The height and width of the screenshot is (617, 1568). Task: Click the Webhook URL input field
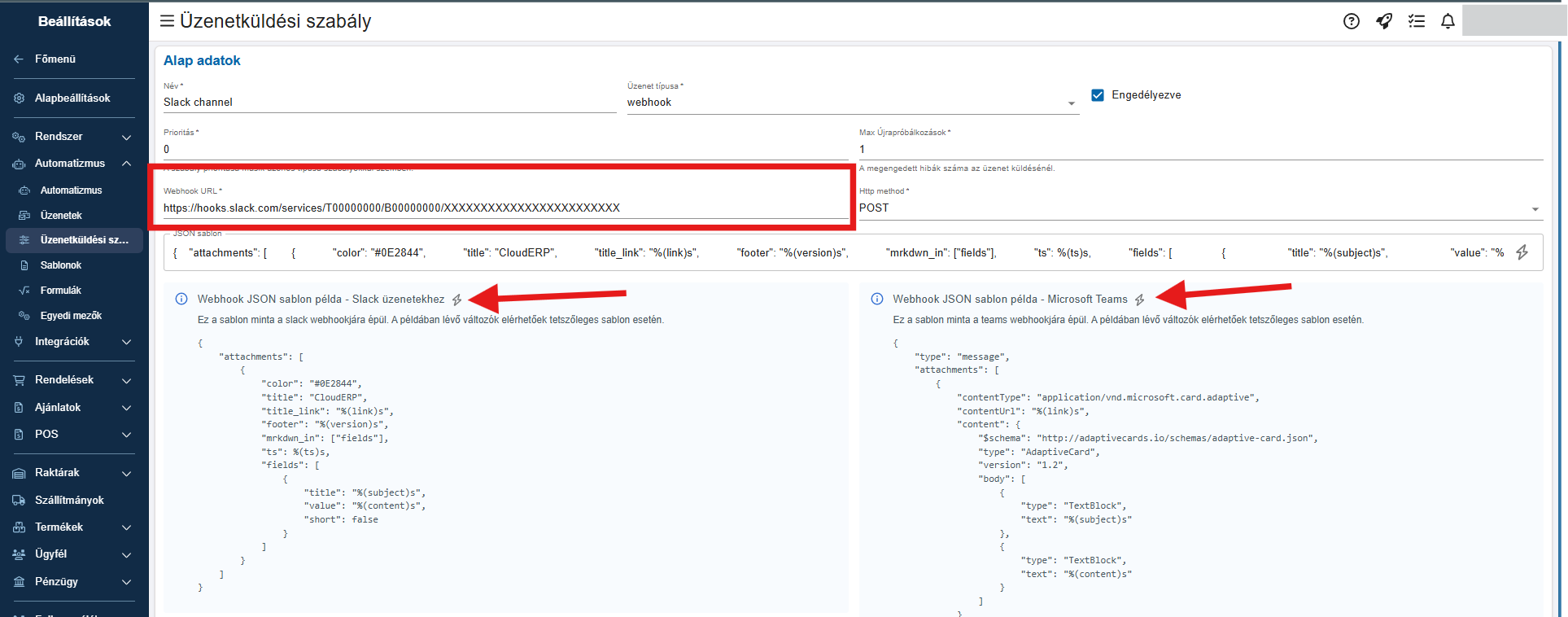505,208
